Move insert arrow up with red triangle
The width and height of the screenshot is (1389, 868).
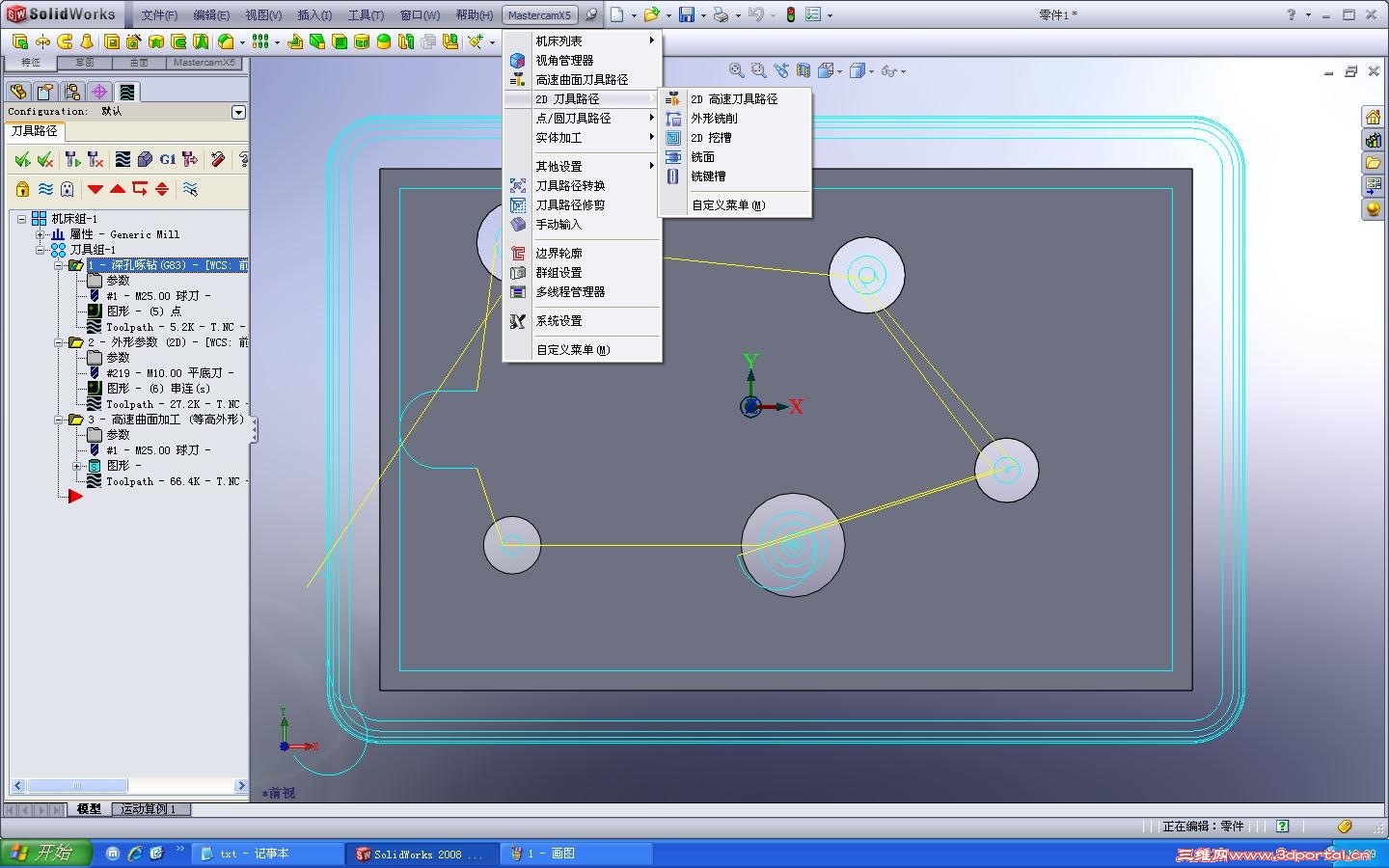[x=118, y=189]
